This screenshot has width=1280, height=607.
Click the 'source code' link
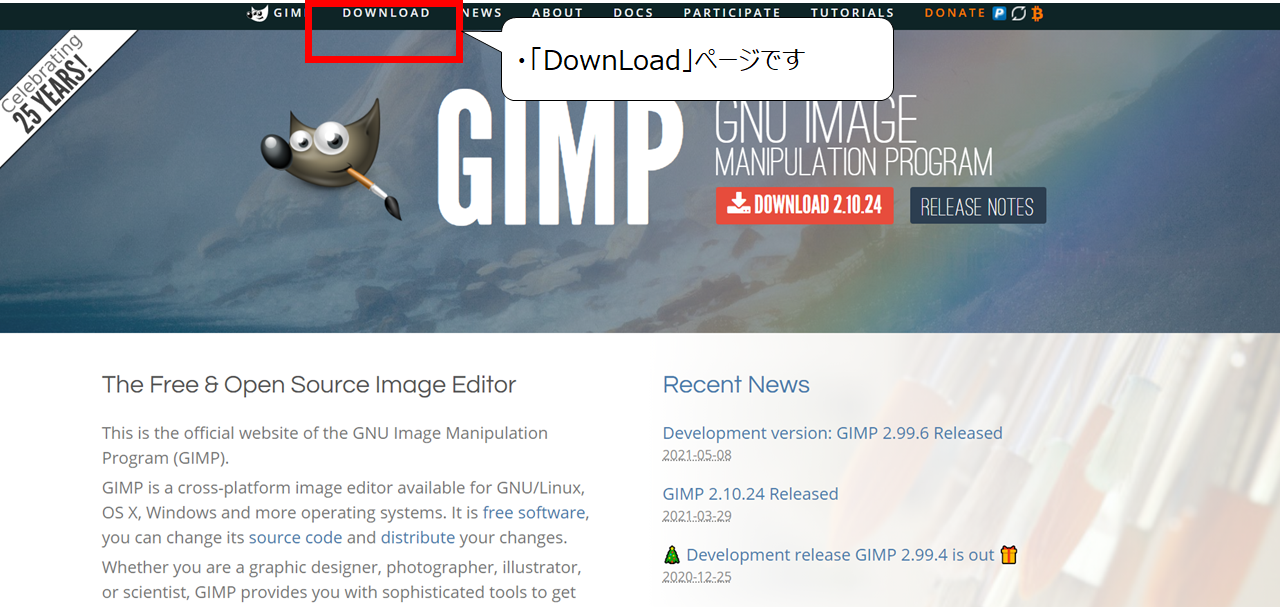point(295,538)
